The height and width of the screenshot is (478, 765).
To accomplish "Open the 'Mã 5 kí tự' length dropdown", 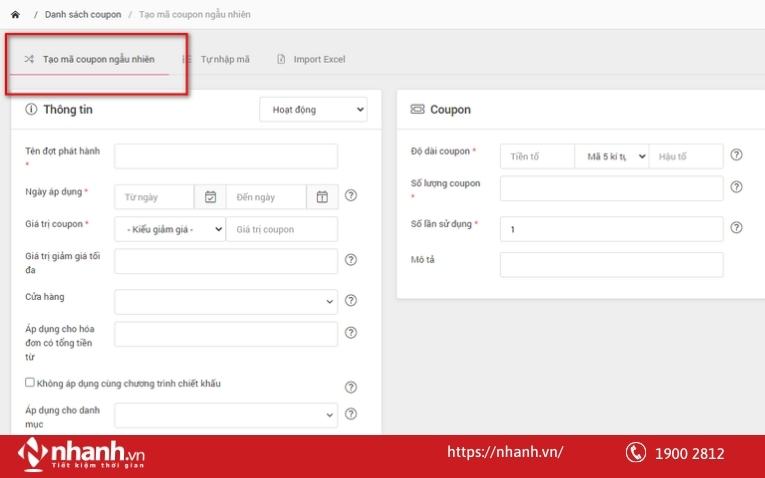I will (x=611, y=156).
